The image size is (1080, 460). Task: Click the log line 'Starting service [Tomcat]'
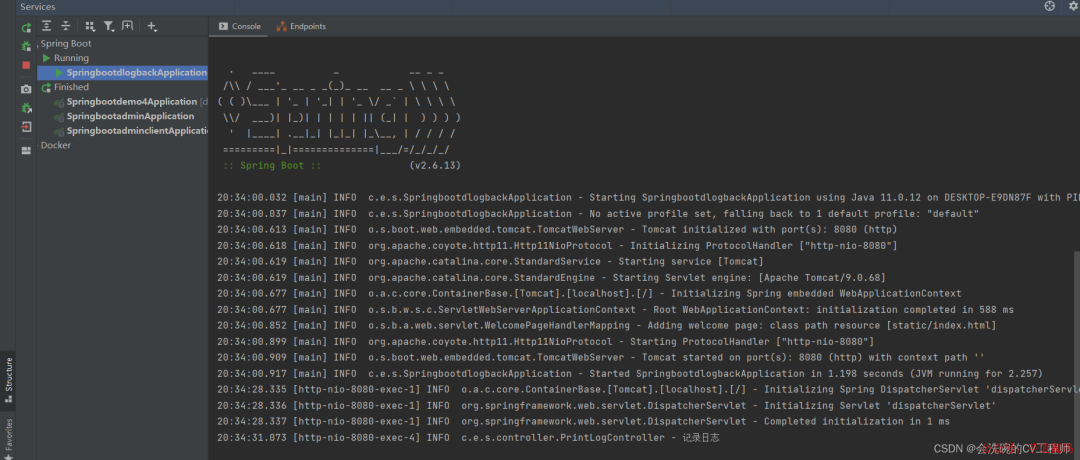490,262
